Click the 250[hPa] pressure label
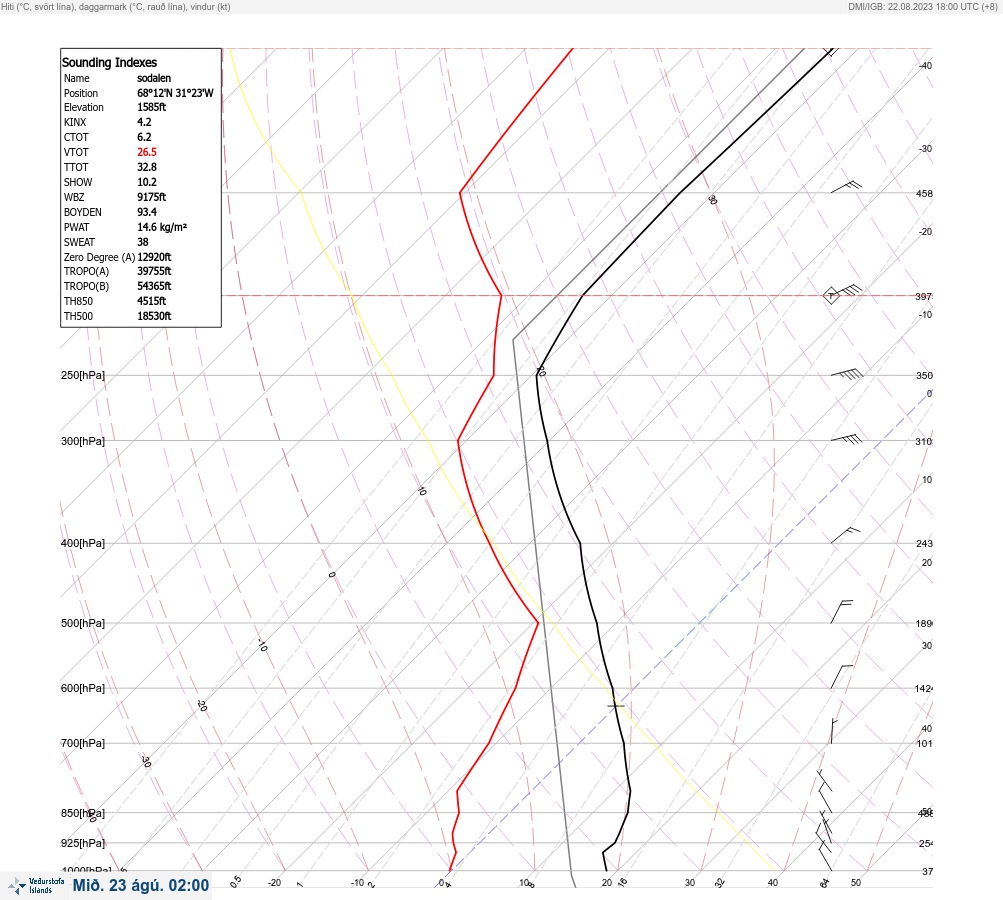This screenshot has width=1003, height=900. pos(83,375)
